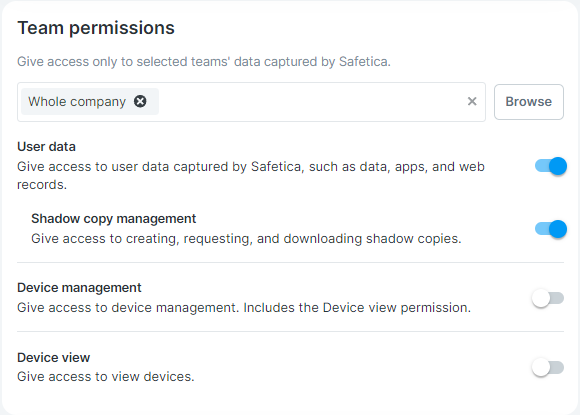Viewport: 580px width, 415px height.
Task: Click the selected teams' data description text
Action: point(204,61)
